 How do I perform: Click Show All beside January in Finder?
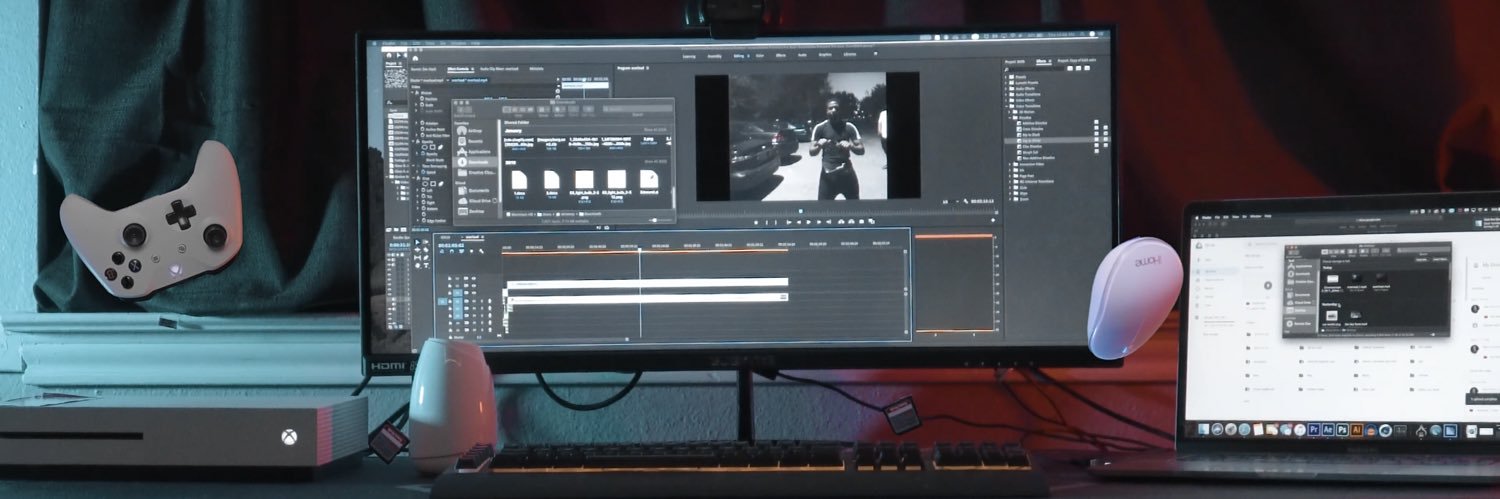(x=655, y=130)
